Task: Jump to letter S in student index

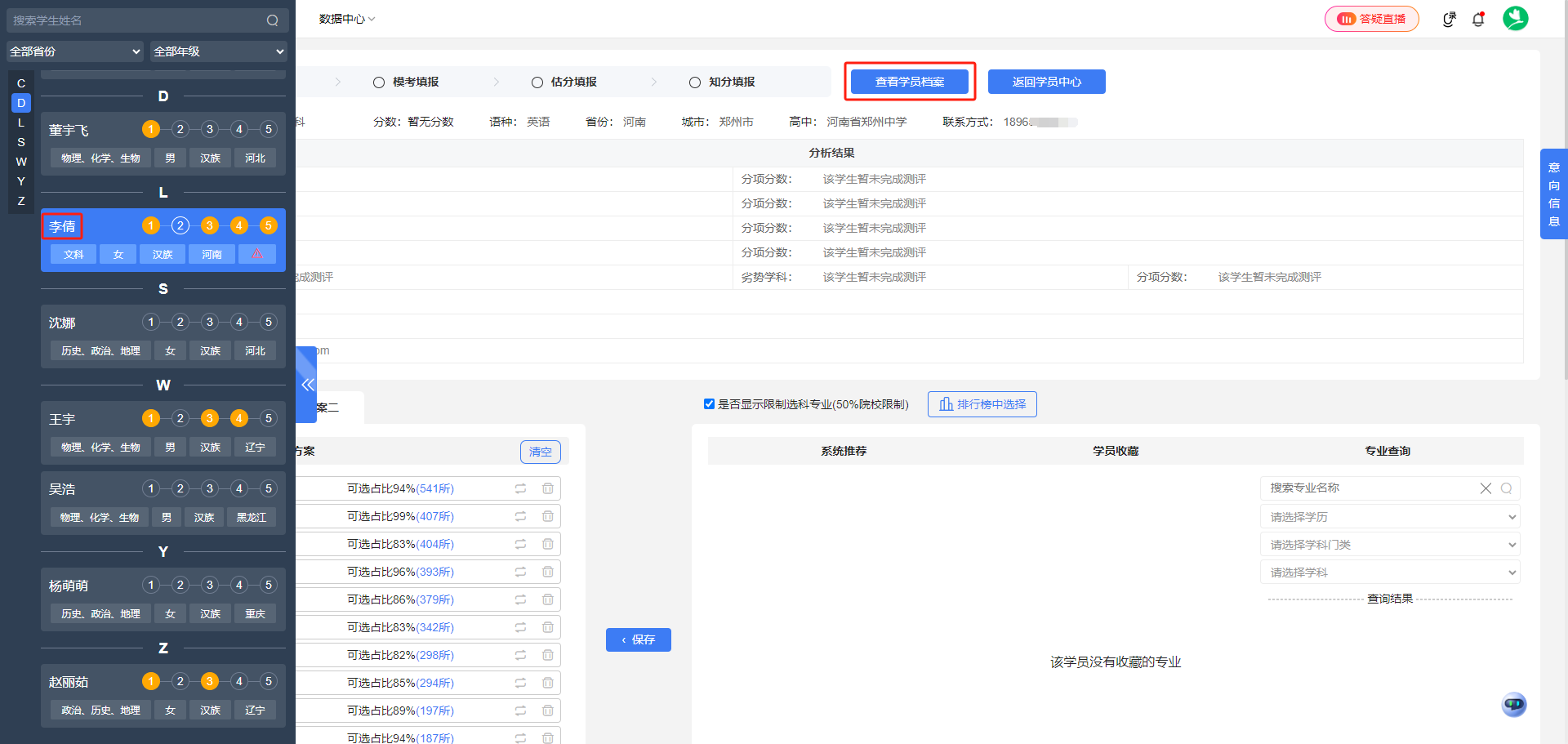Action: [20, 141]
